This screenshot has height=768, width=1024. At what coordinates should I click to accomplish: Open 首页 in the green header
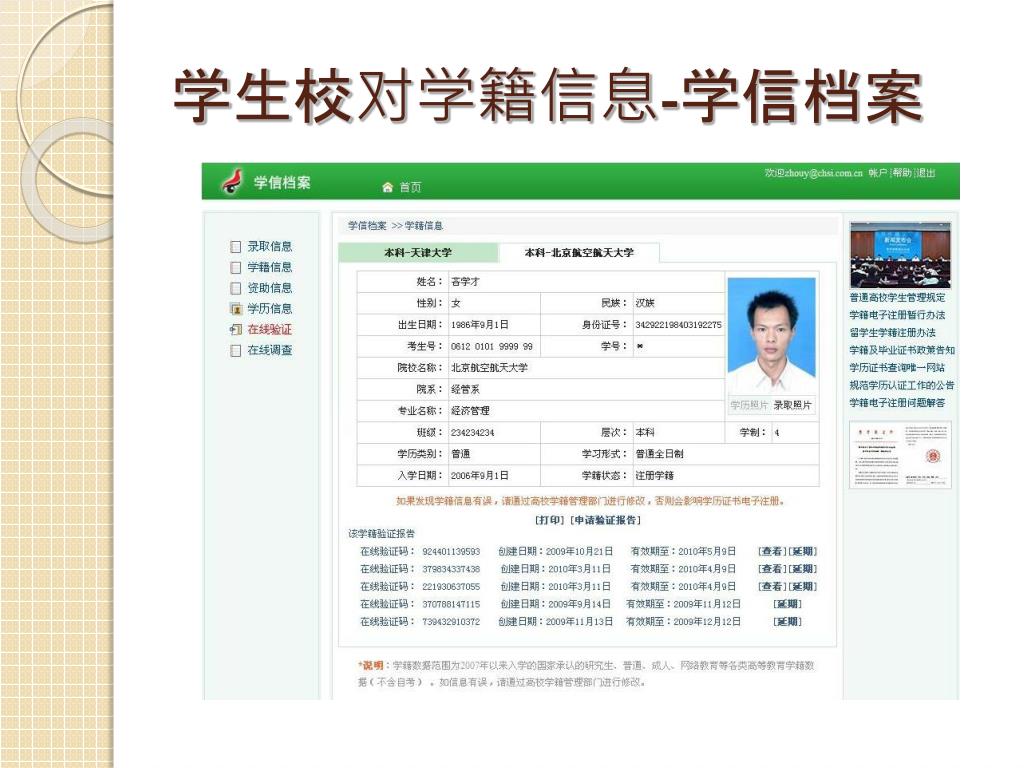click(410, 187)
